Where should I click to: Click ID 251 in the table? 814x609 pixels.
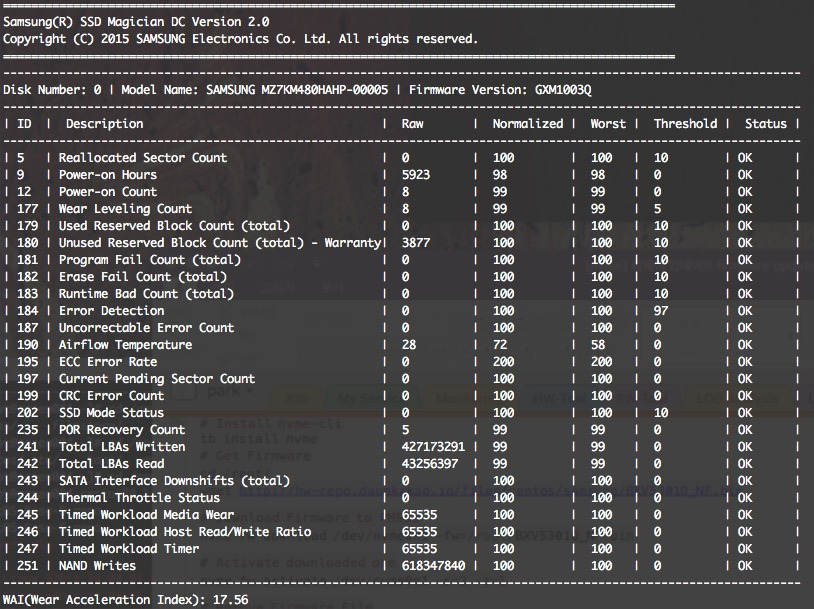click(x=28, y=566)
